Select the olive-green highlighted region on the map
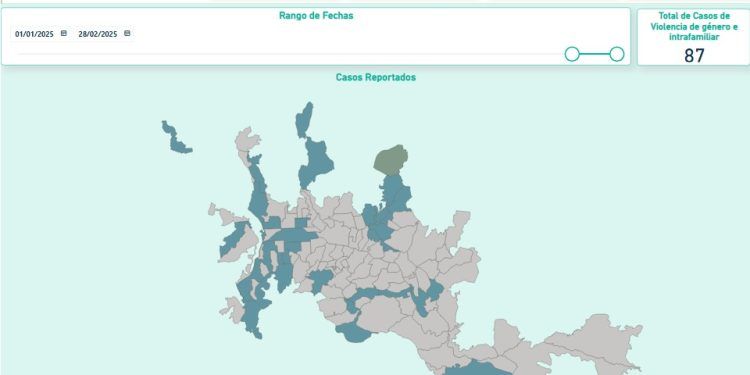This screenshot has width=750, height=375. [391, 160]
